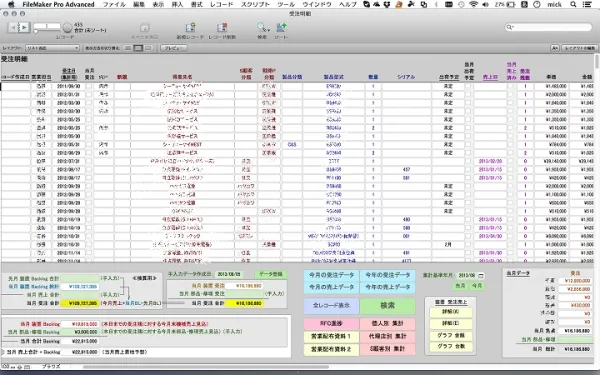
Task: Toggle 当月売上済み checkbox in the 2012/01/31 row
Action: coord(510,95)
